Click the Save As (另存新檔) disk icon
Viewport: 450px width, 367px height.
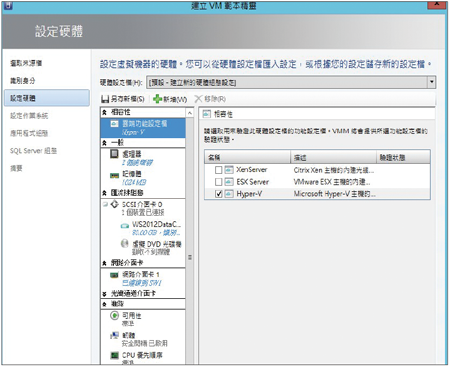pos(105,99)
